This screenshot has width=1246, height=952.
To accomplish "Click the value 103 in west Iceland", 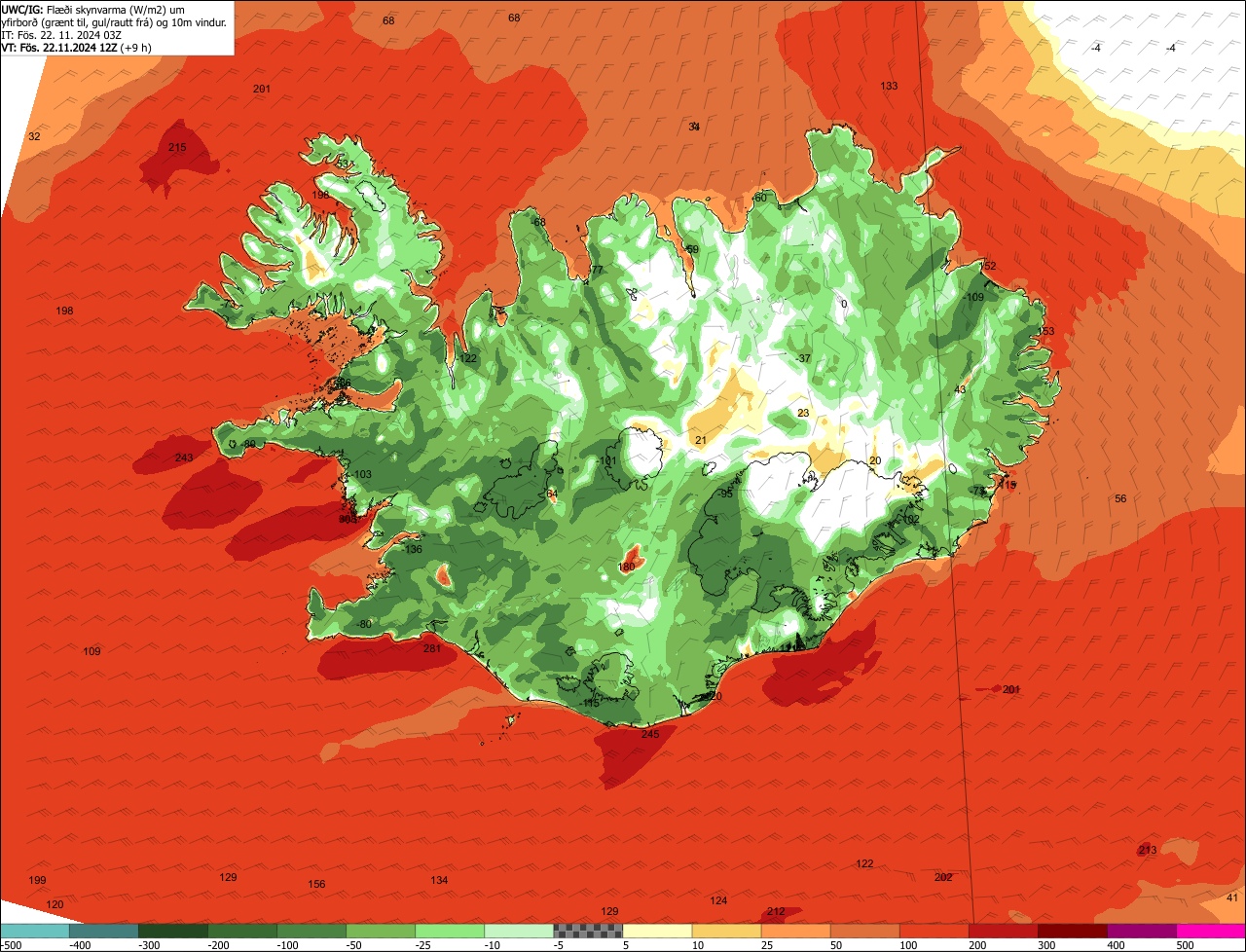I will click(x=362, y=475).
